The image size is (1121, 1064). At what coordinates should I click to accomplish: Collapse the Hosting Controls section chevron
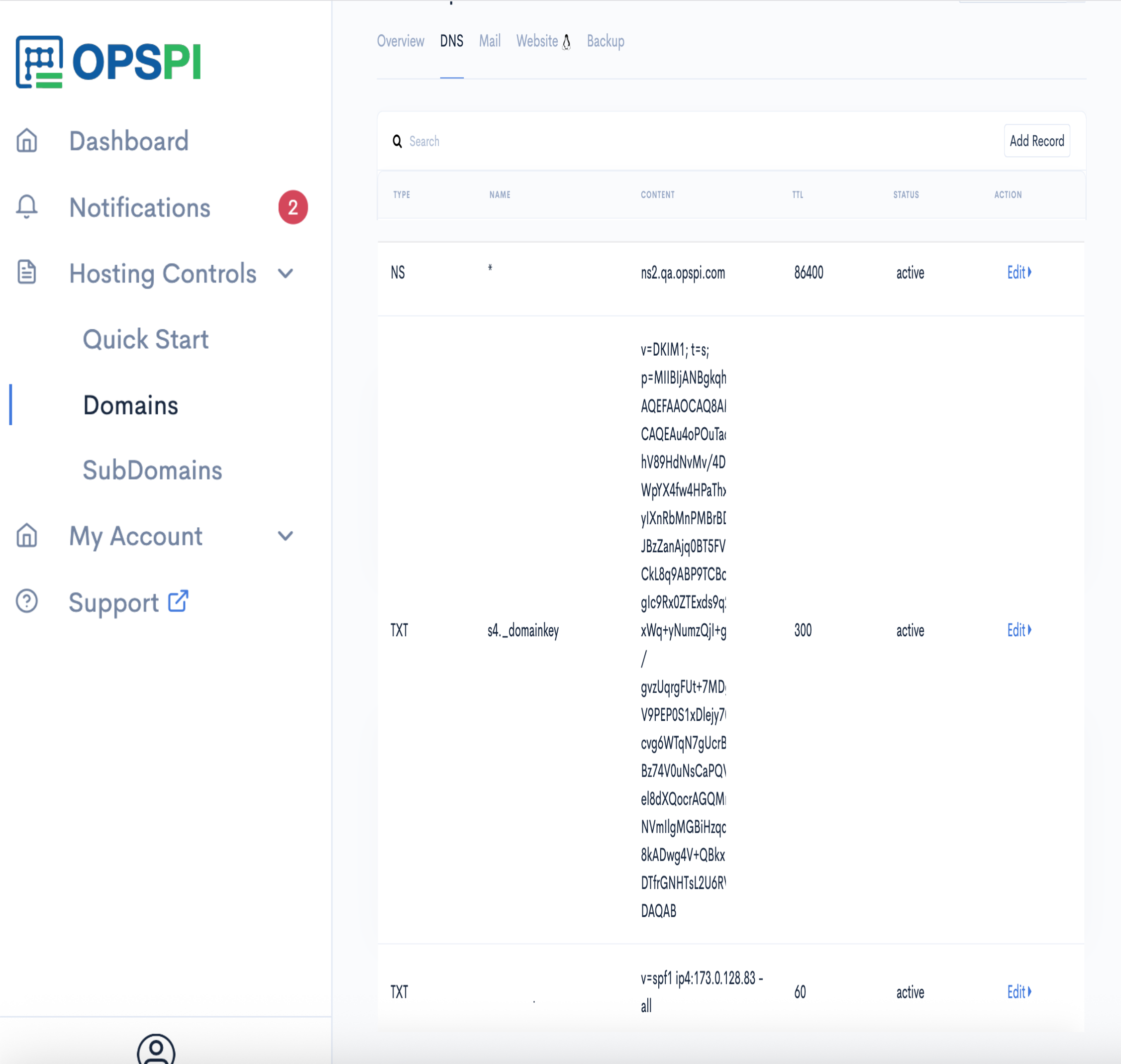point(286,274)
